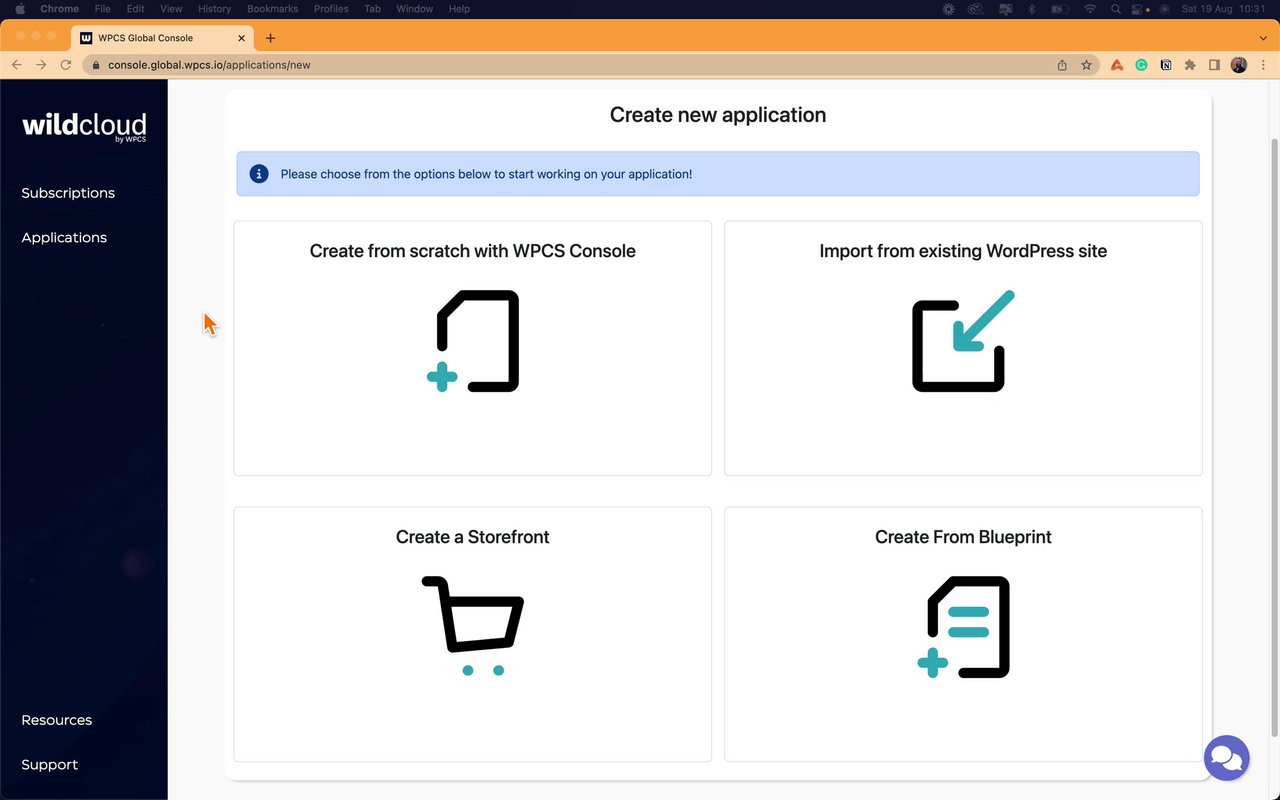Click the wildcloud logo
The image size is (1280, 800).
click(84, 126)
